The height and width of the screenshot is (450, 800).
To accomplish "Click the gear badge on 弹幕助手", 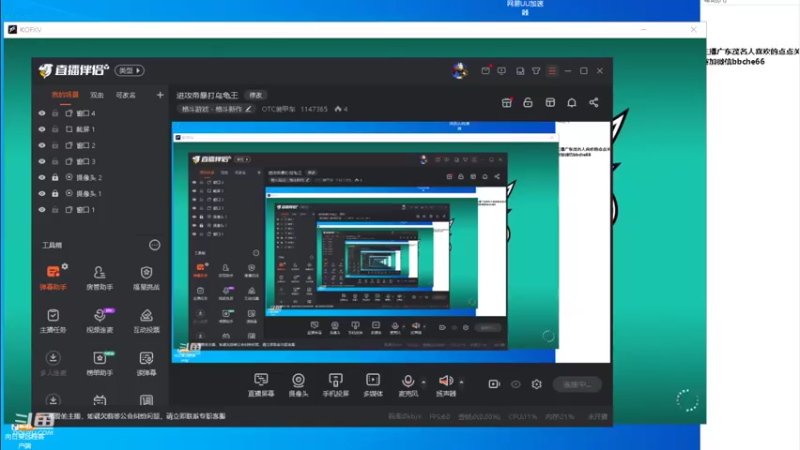I will (x=65, y=266).
